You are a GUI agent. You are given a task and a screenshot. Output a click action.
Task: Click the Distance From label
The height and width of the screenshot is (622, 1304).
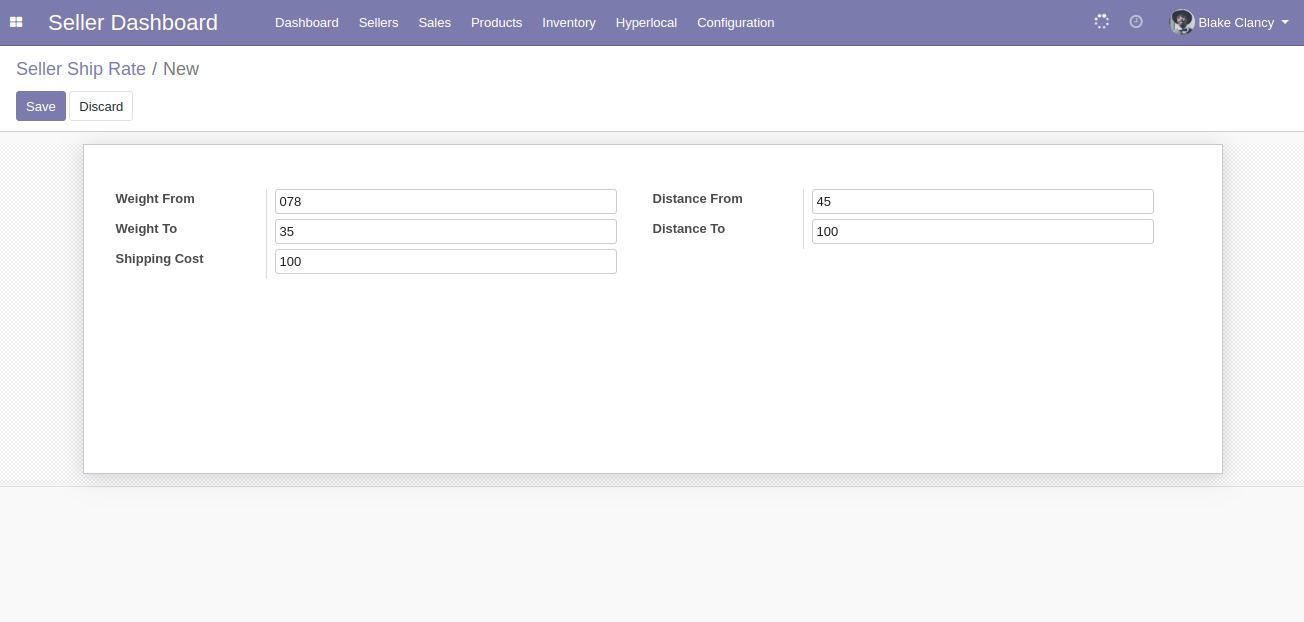point(698,198)
